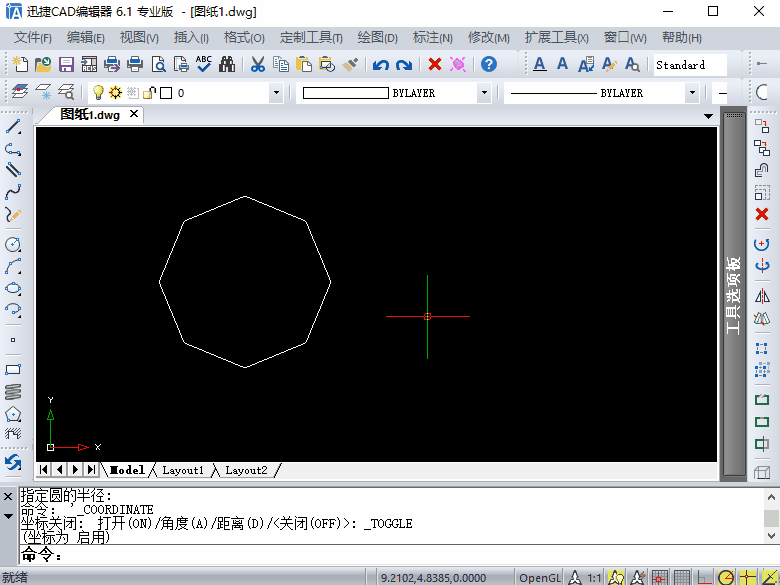This screenshot has height=585, width=780.
Task: Select the Ellipse tool in left toolbar
Action: click(x=13, y=289)
